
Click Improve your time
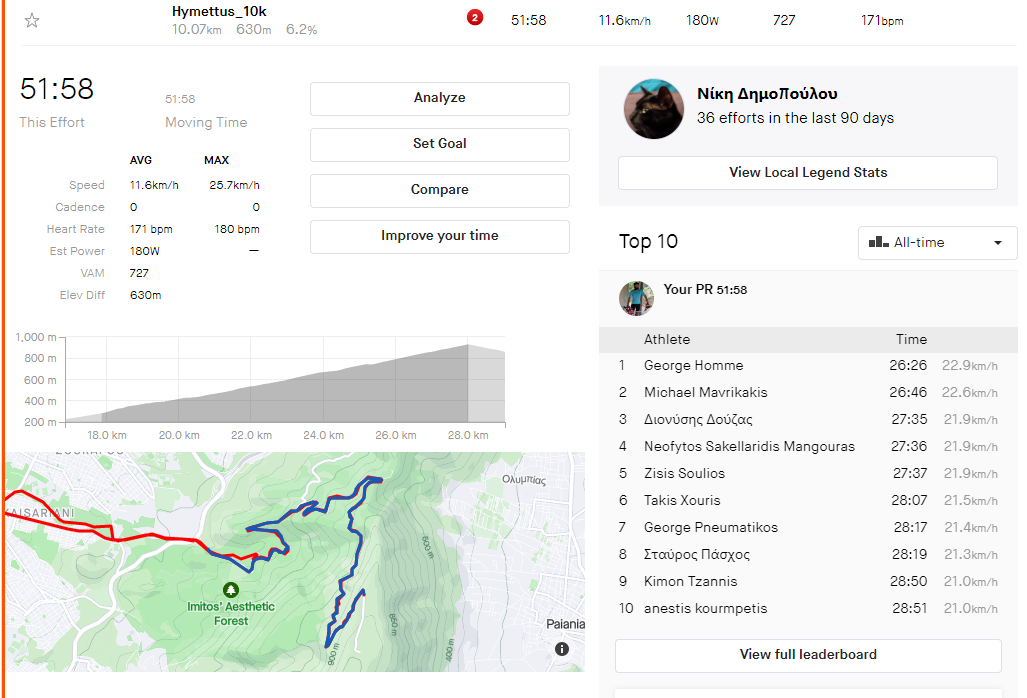tap(439, 236)
